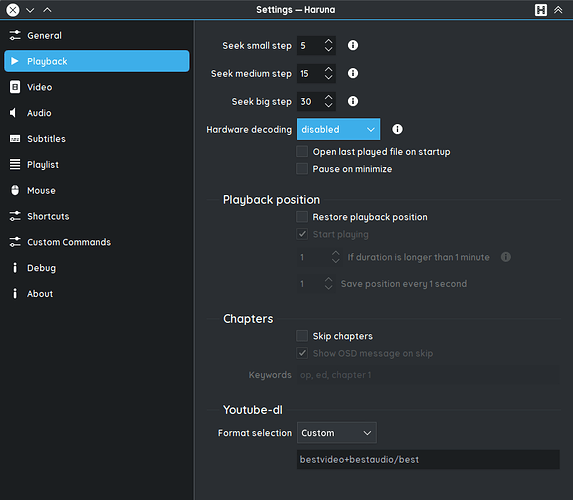Click the info icon beside Seek small step
Screen dimensions: 573x500
[353, 45]
